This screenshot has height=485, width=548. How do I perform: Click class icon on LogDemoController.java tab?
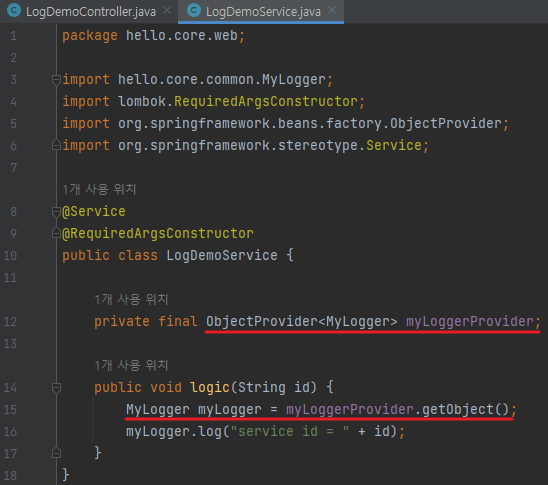(14, 10)
